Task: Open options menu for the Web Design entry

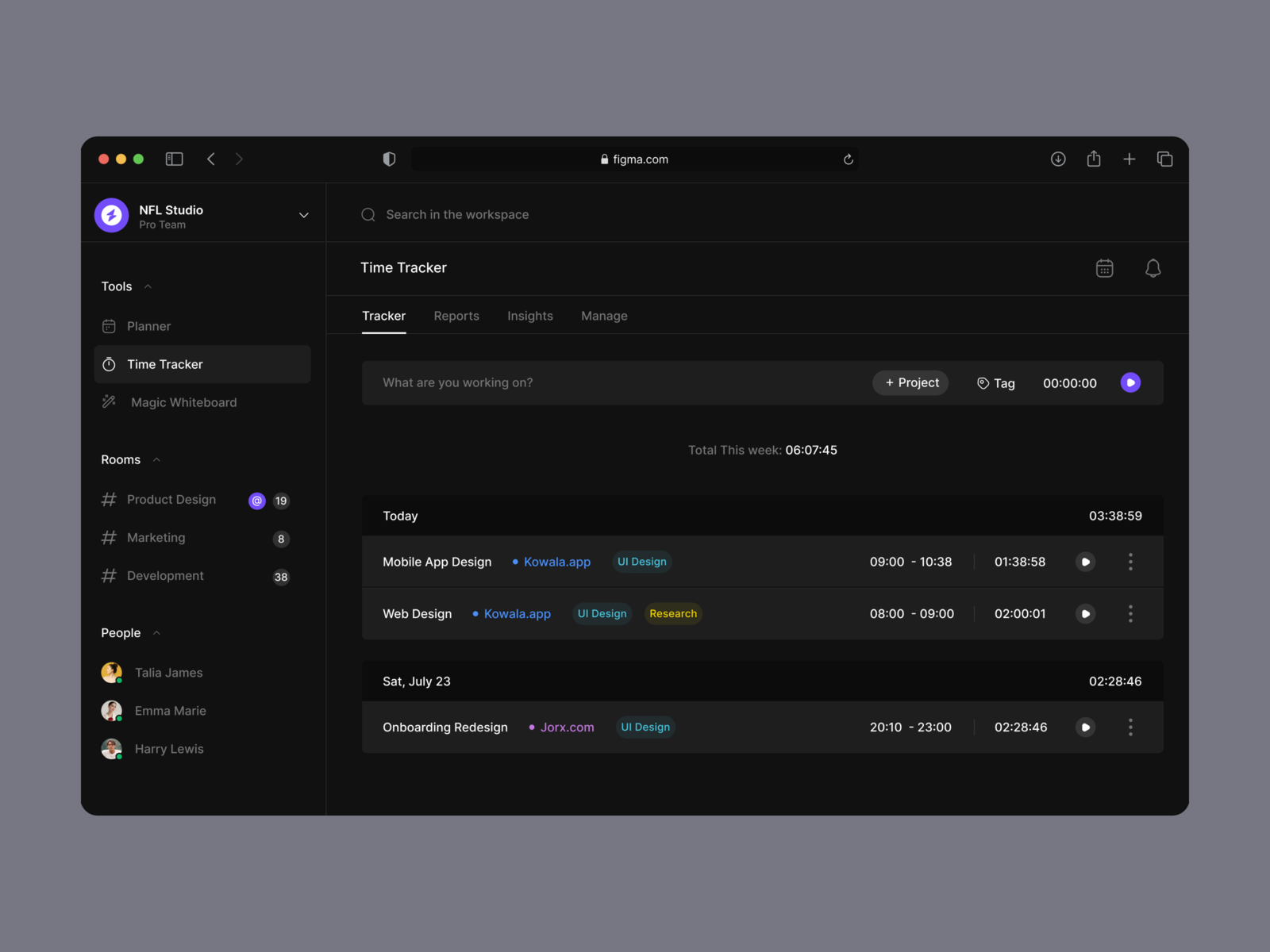Action: [x=1130, y=613]
